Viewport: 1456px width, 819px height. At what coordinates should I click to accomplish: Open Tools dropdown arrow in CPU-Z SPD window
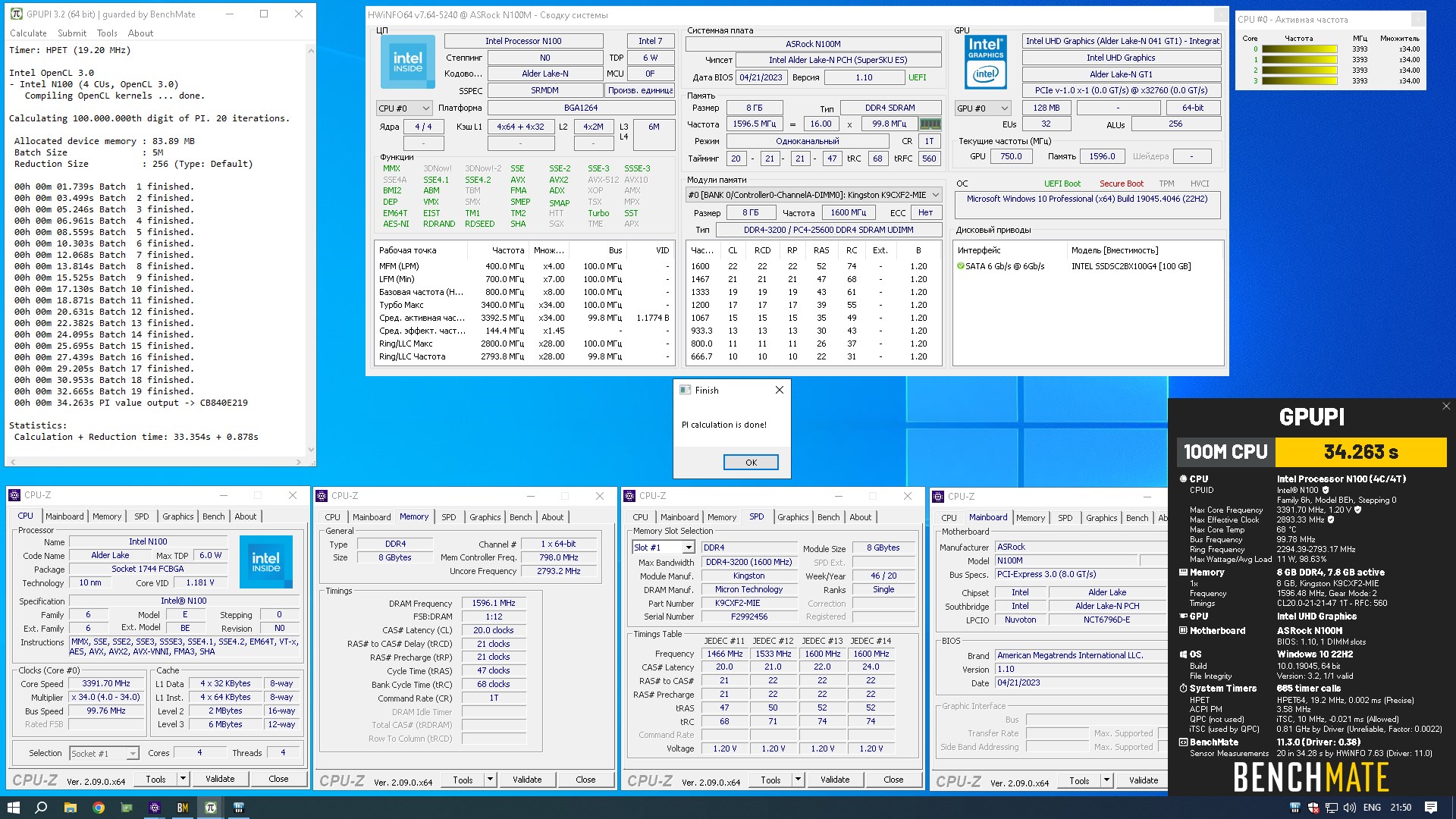coord(798,780)
